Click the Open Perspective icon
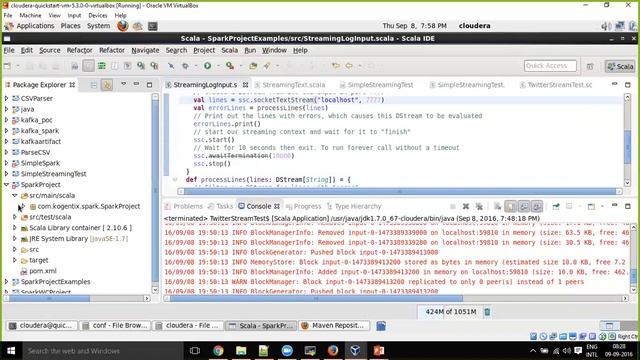The image size is (640, 360). (590, 66)
